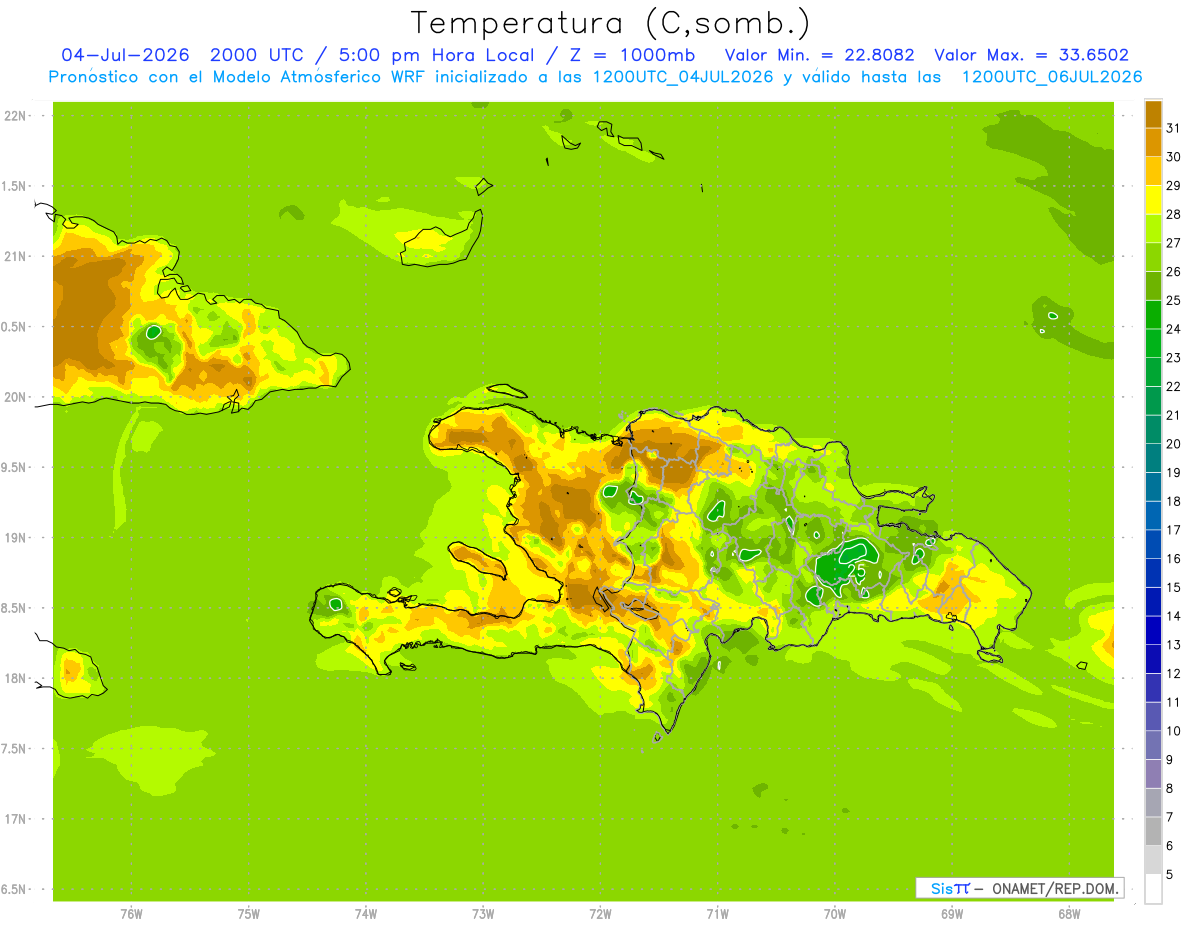Click the title "Temperatura (C,somb.)"
Image resolution: width=1200 pixels, height=927 pixels.
point(610,23)
